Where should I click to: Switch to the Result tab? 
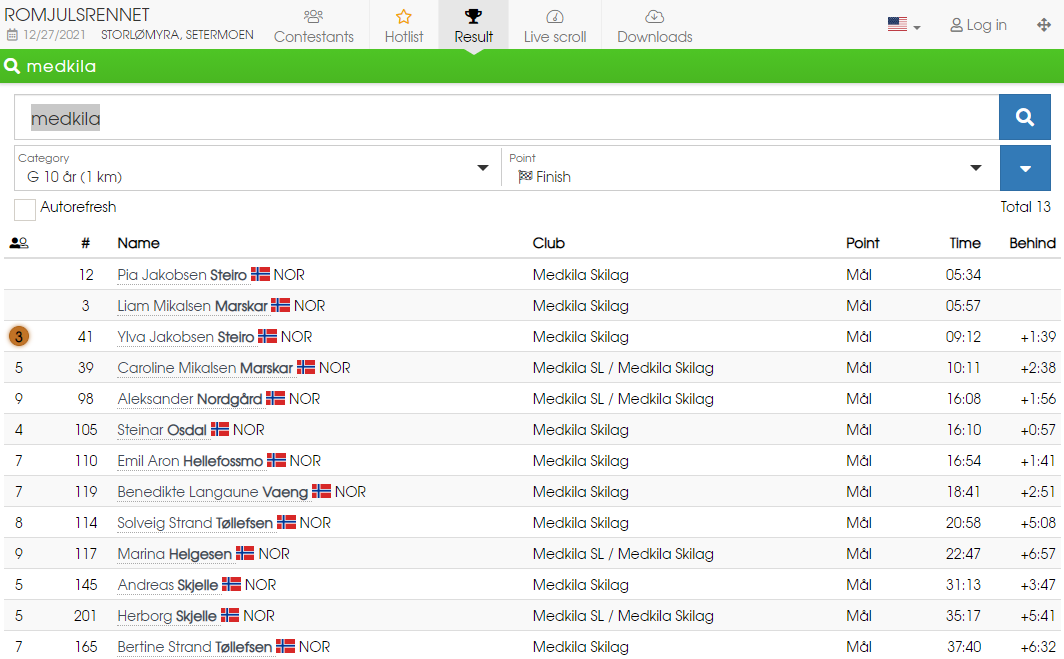(x=473, y=25)
